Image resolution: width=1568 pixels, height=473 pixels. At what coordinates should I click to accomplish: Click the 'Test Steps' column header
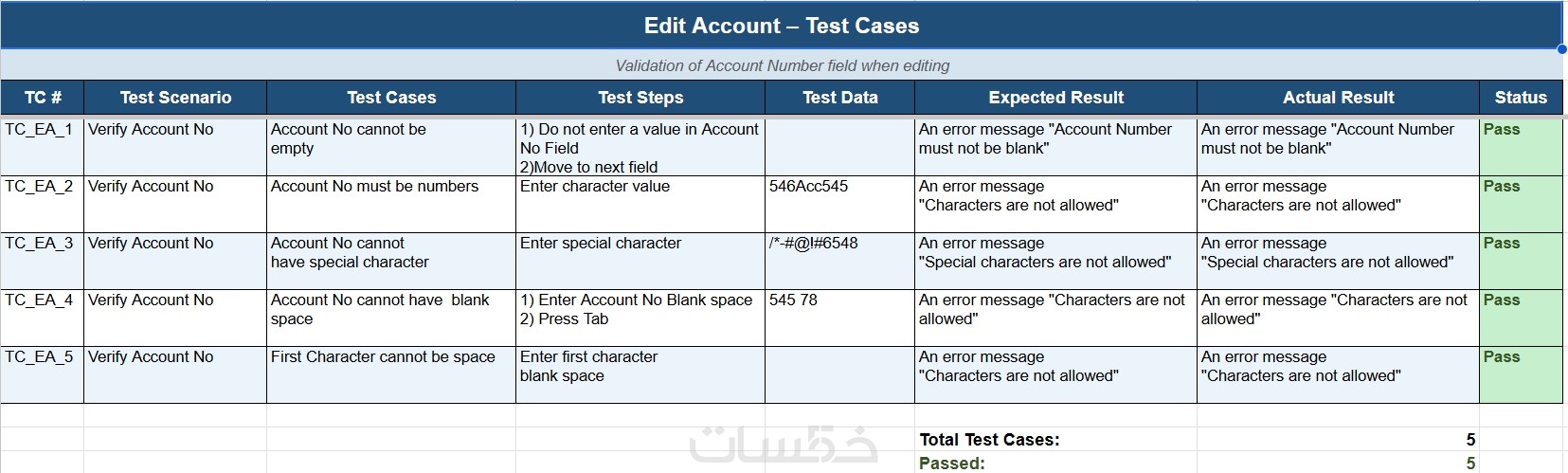640,97
